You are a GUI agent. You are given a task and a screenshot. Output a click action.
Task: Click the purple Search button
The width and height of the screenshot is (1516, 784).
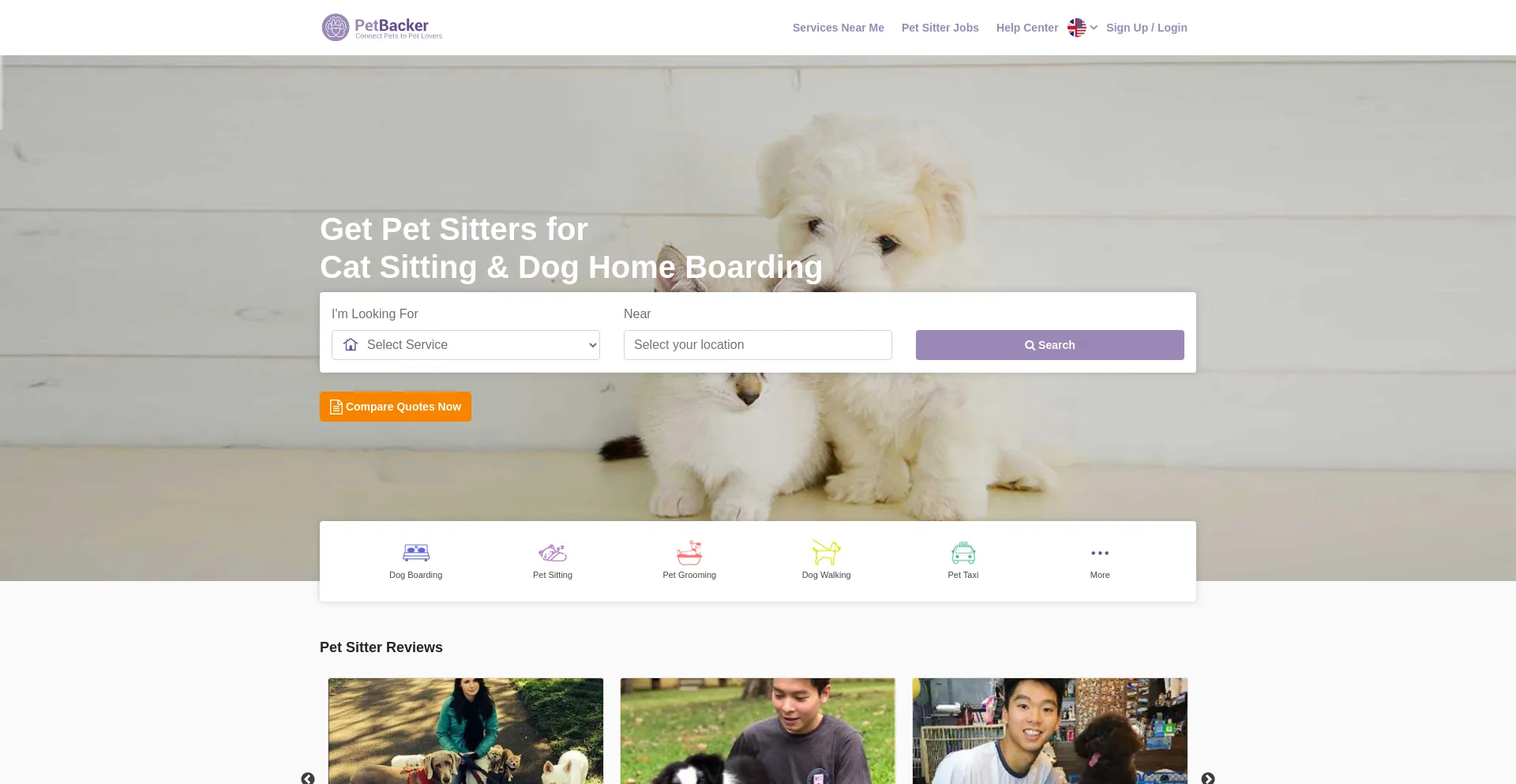[1050, 345]
